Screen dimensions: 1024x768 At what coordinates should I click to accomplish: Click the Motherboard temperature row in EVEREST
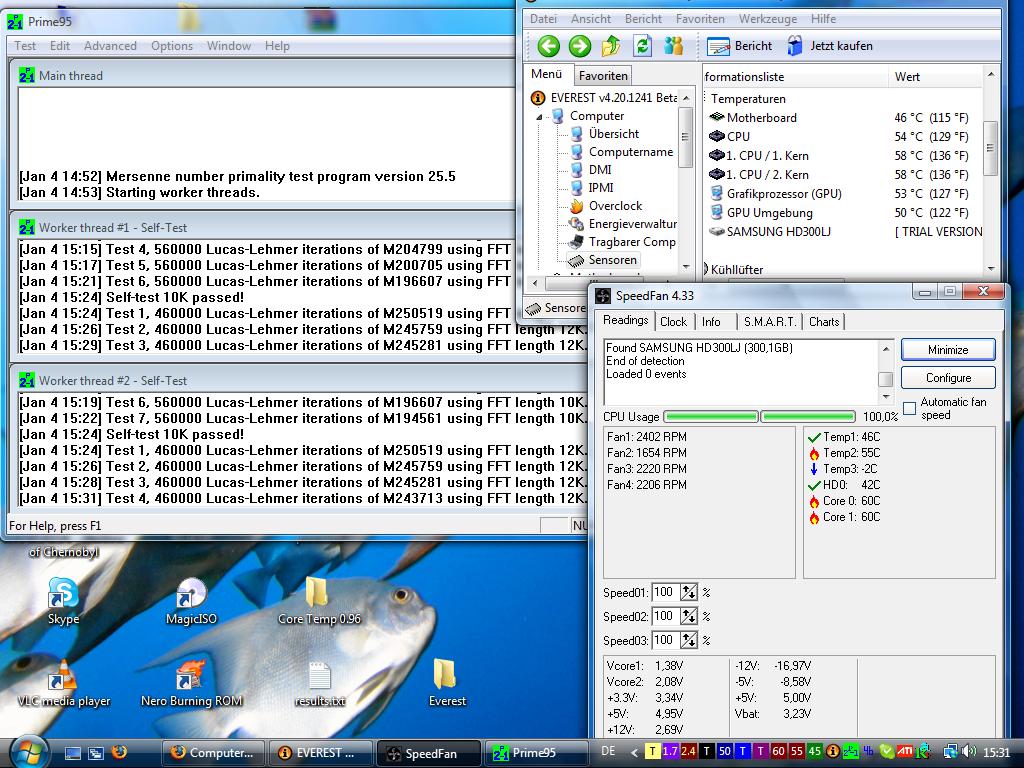coord(842,118)
